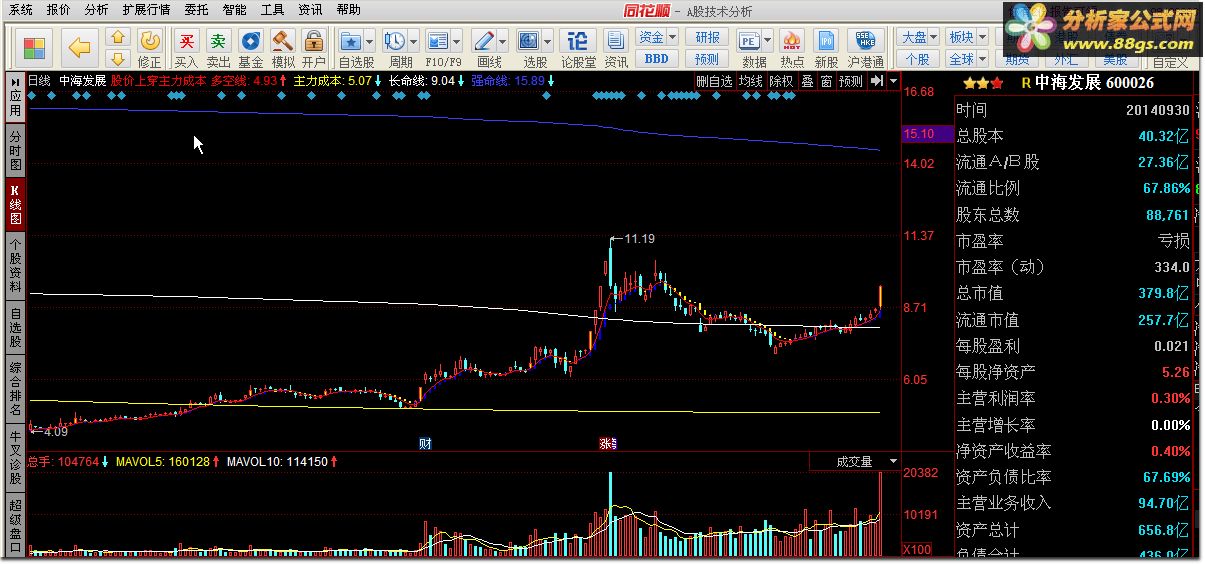1205x564 pixels.
Task: Click the 财 marker on the chart timeline
Action: [425, 443]
